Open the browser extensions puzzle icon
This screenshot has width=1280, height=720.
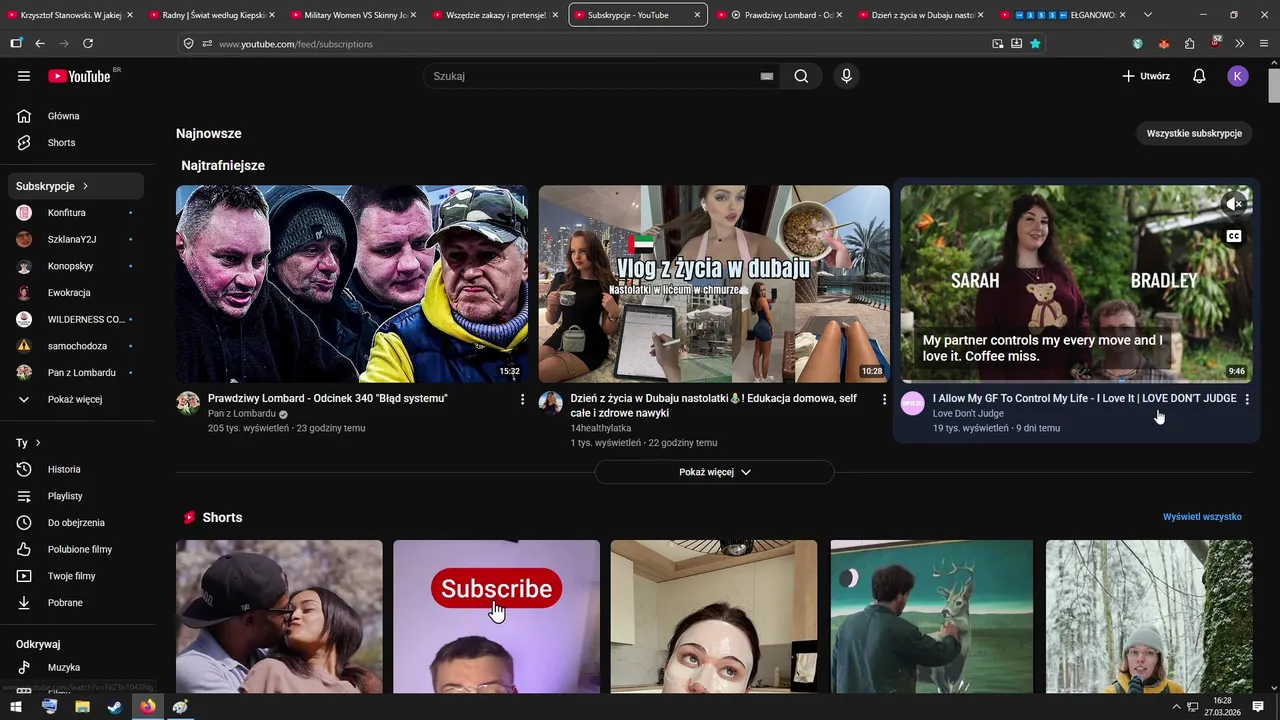tap(1189, 44)
